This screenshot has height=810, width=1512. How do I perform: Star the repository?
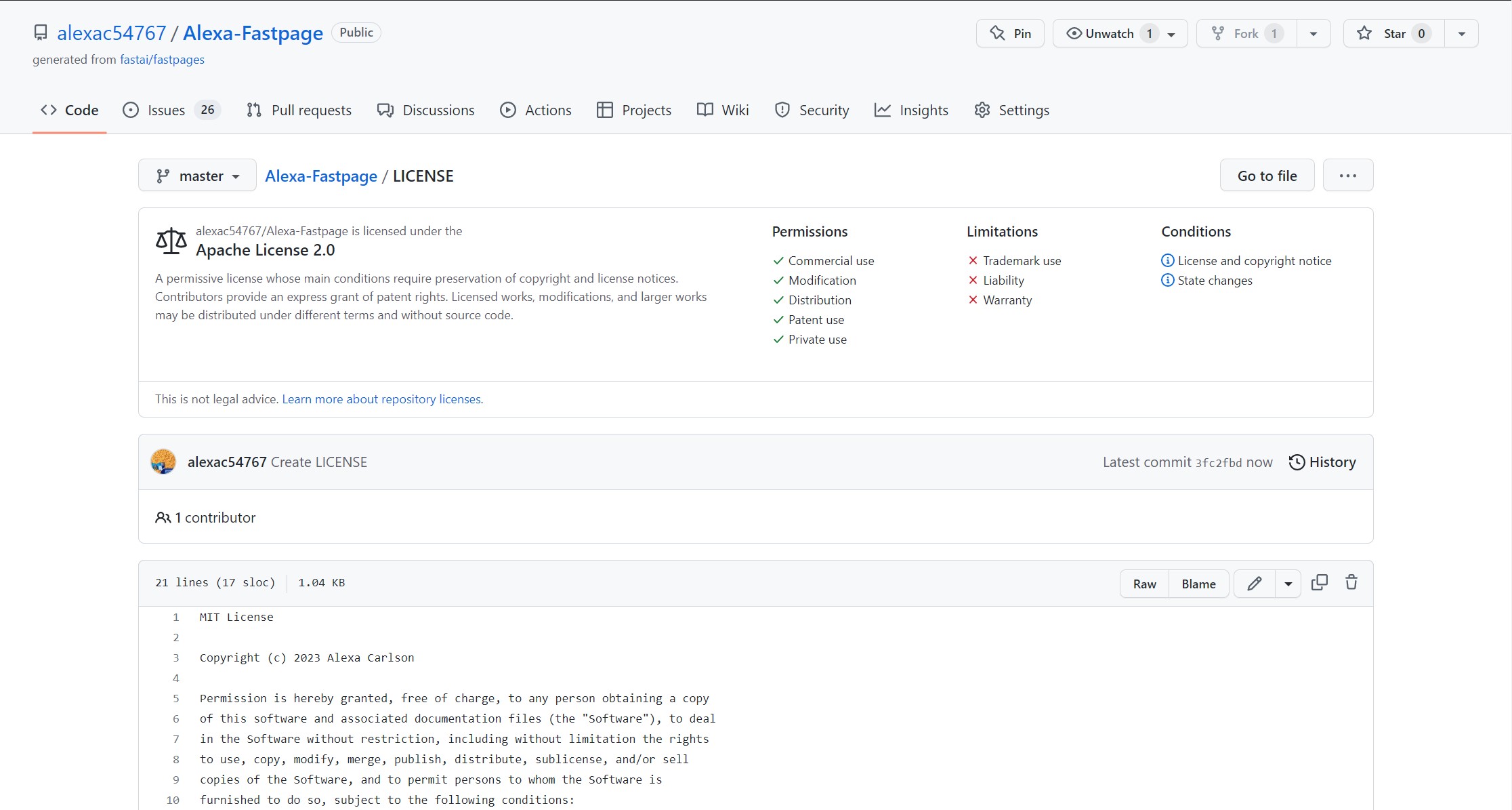[1394, 33]
